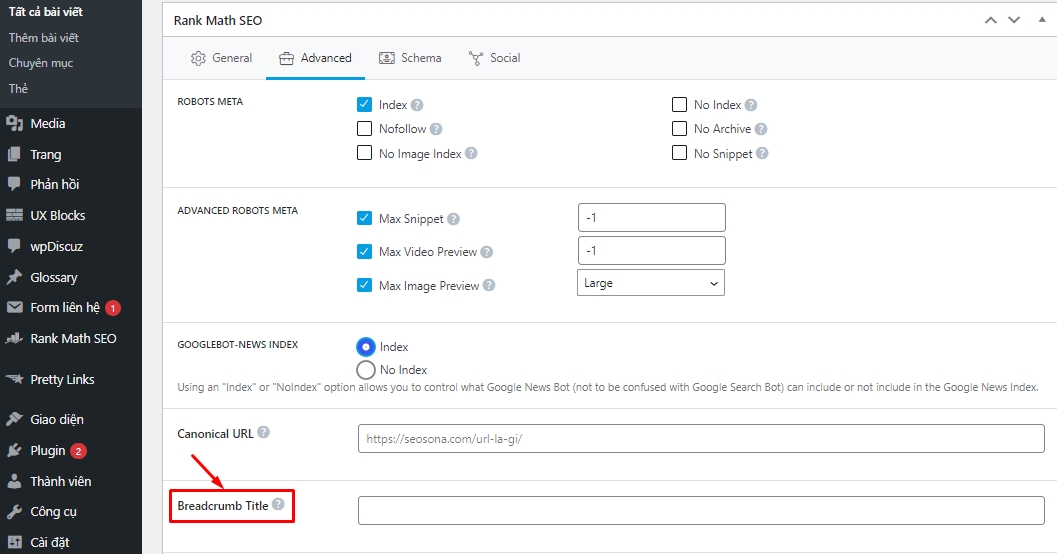Click help icon next to No Index checkbox
Screen dimensions: 1057x554
coord(751,105)
